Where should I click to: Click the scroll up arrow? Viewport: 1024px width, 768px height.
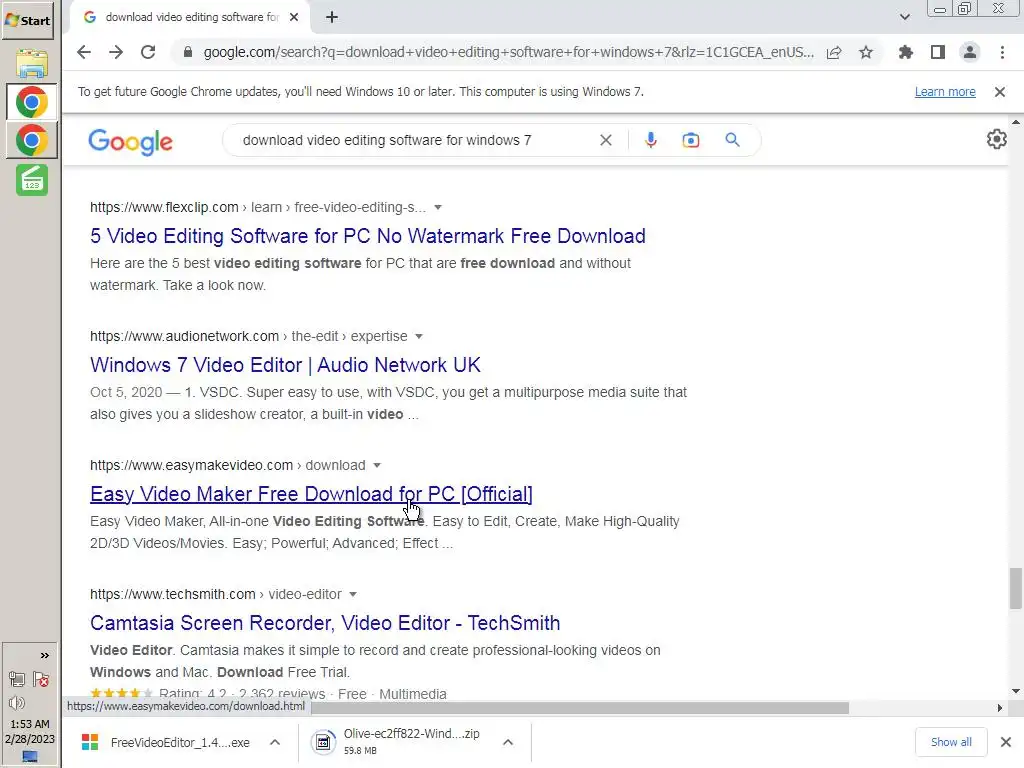coord(1016,122)
